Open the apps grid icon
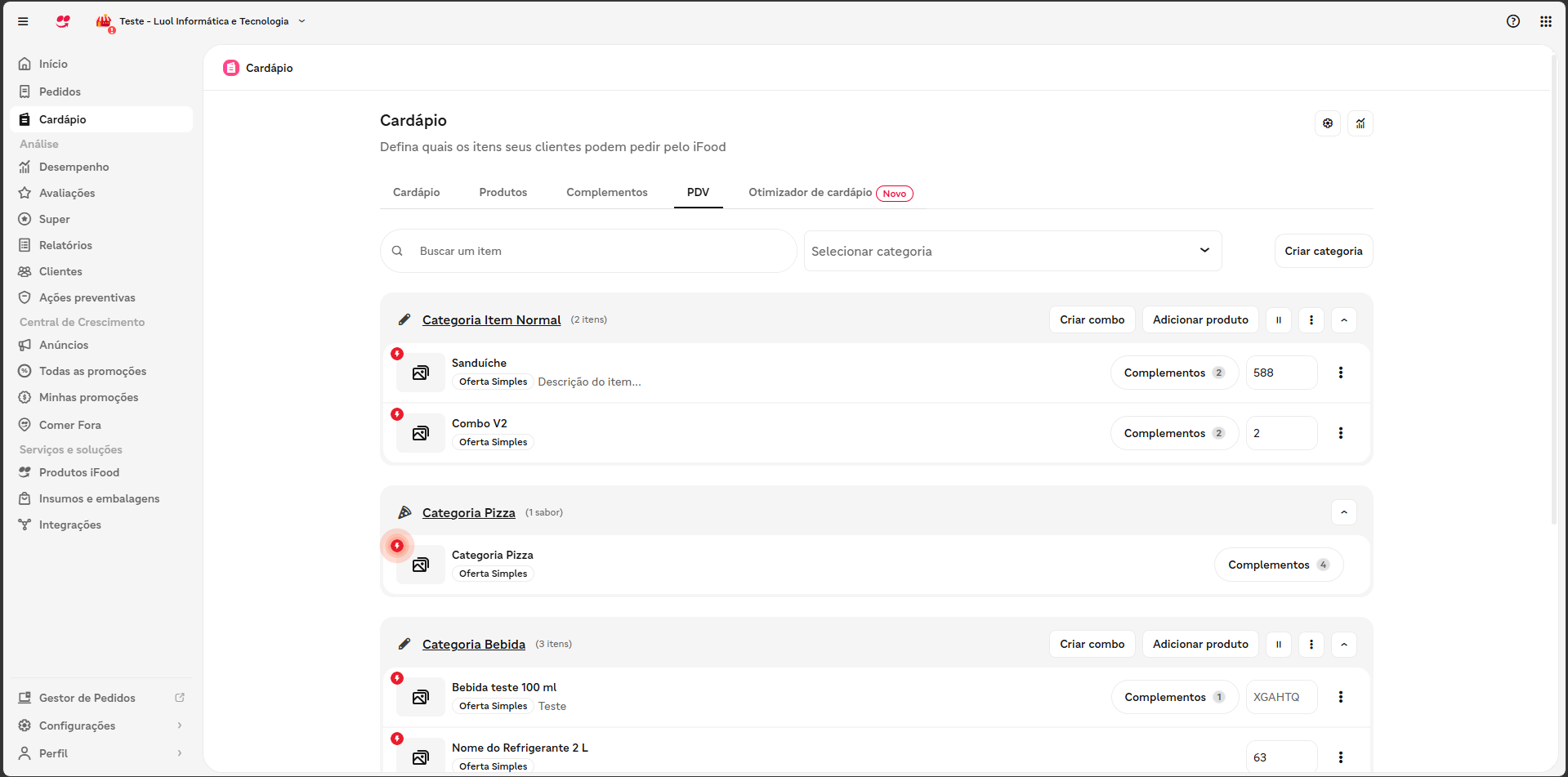This screenshot has width=1568, height=777. coord(1546,21)
